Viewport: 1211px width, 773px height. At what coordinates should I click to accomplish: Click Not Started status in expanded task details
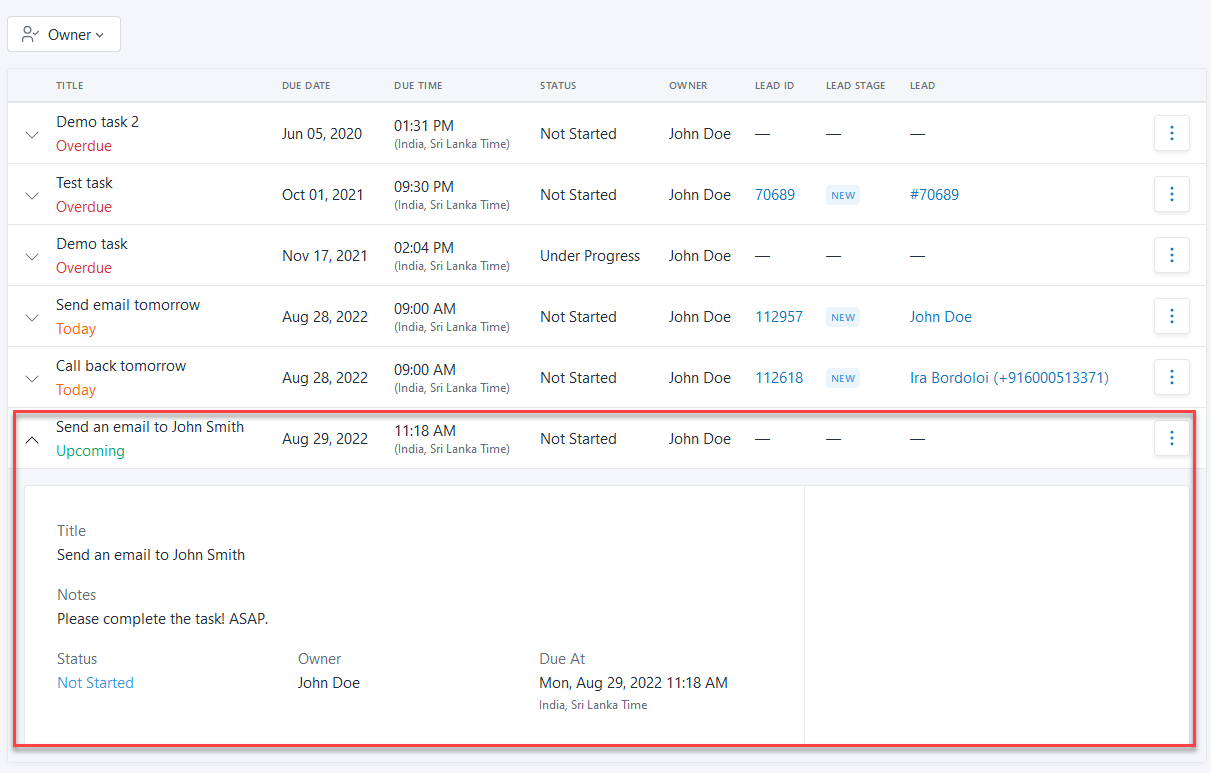coord(95,682)
